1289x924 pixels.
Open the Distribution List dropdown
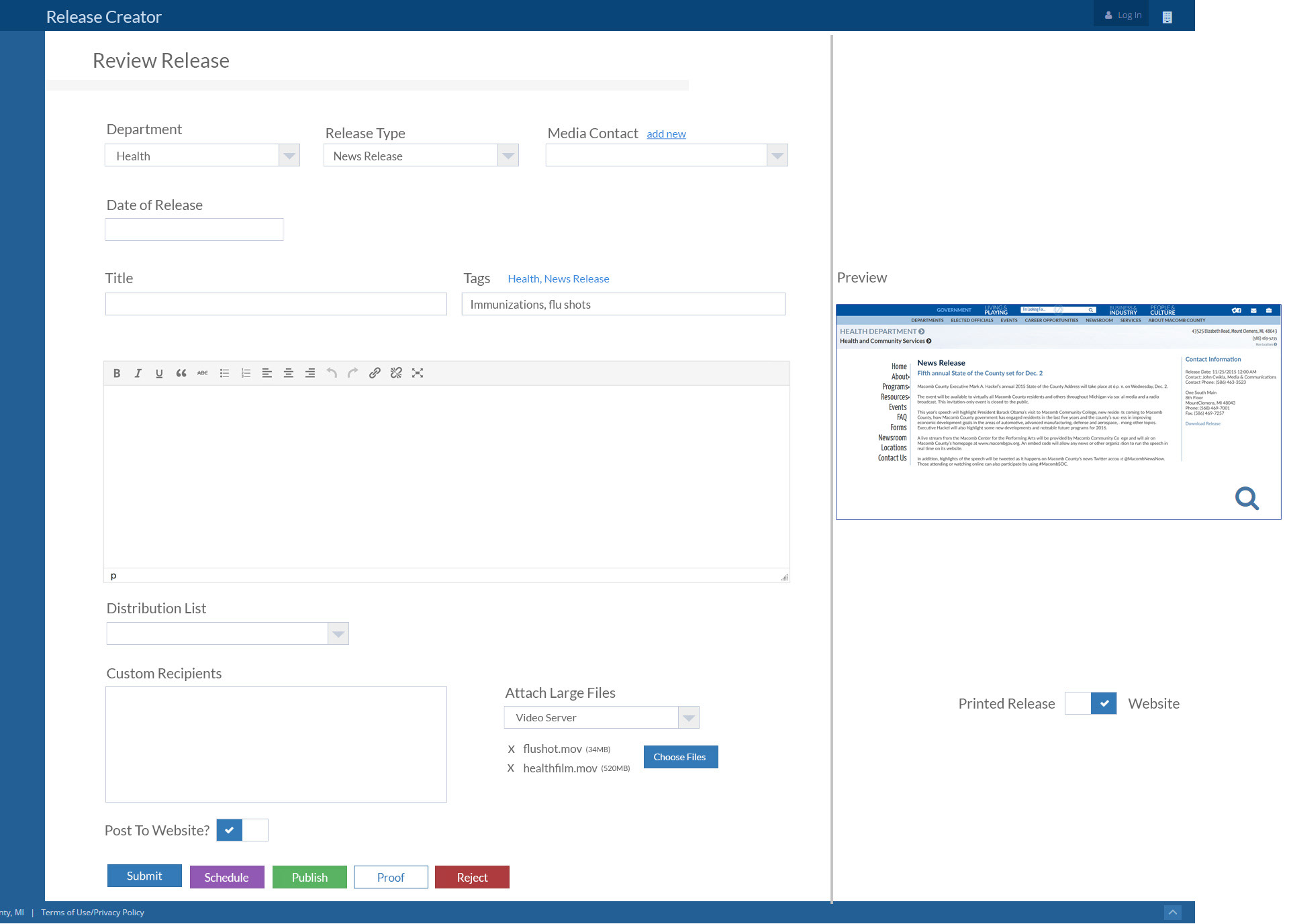(x=338, y=633)
